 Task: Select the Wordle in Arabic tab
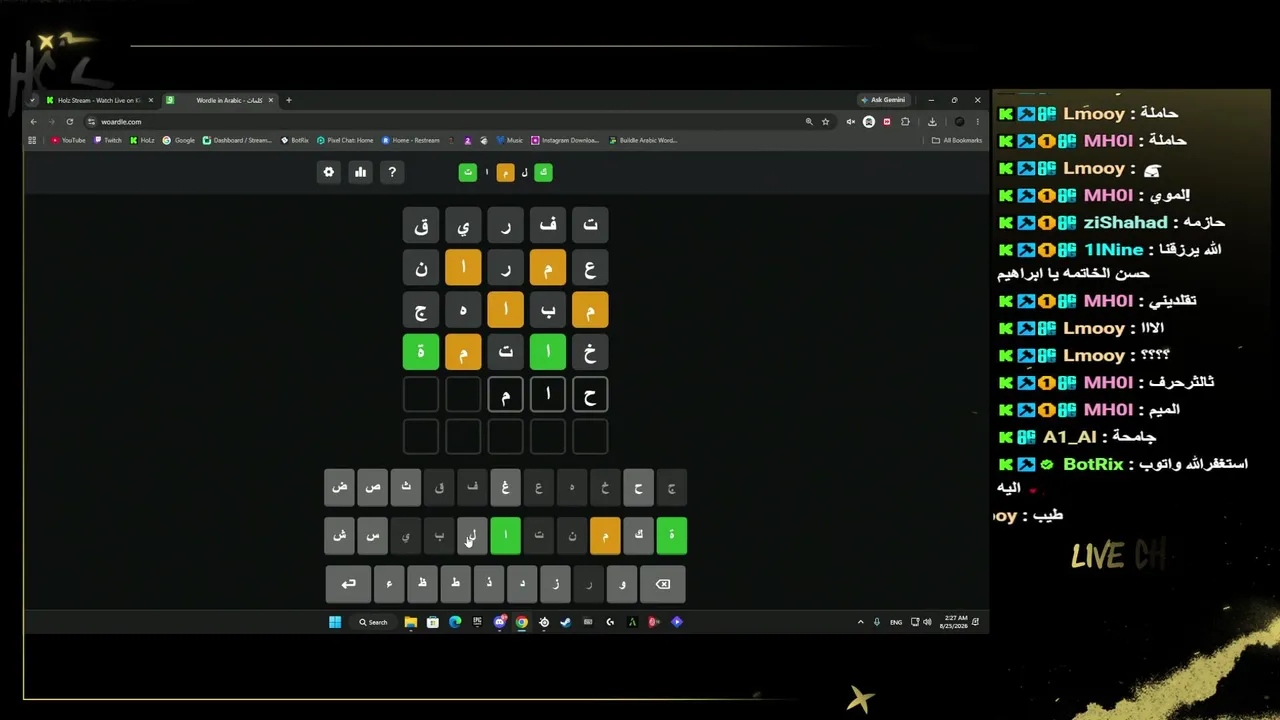click(x=220, y=100)
